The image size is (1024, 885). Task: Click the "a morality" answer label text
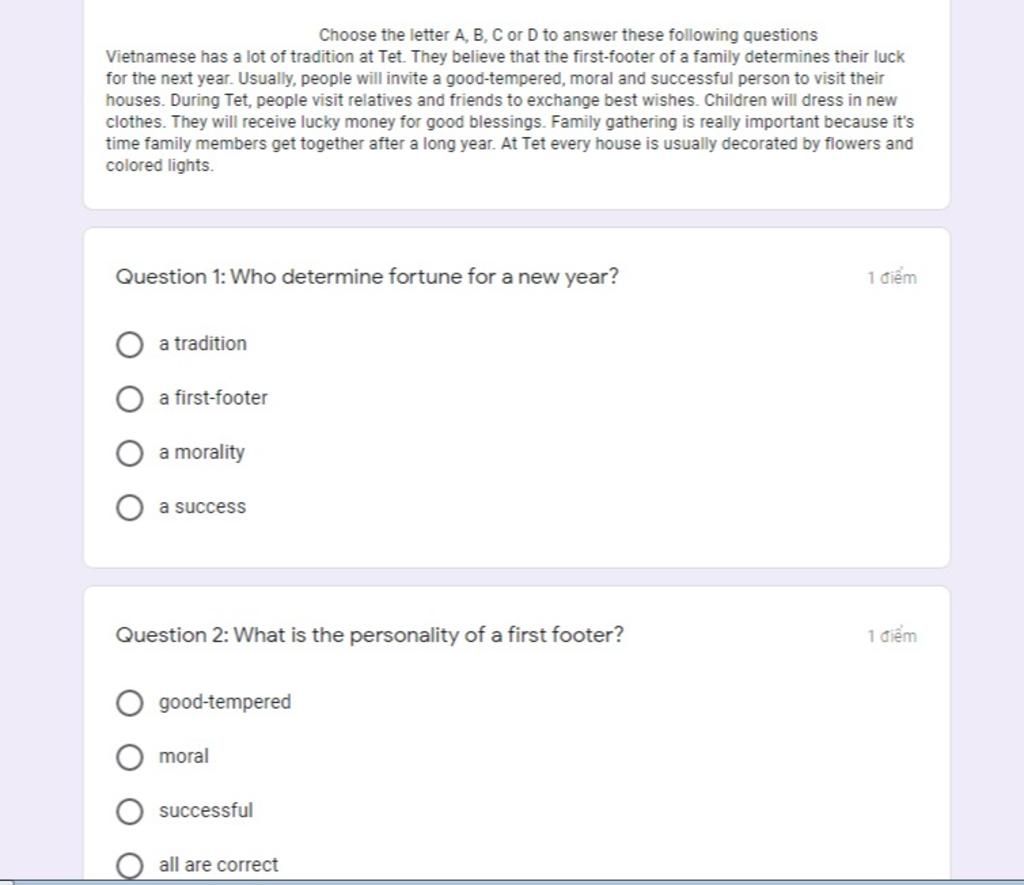(x=202, y=453)
